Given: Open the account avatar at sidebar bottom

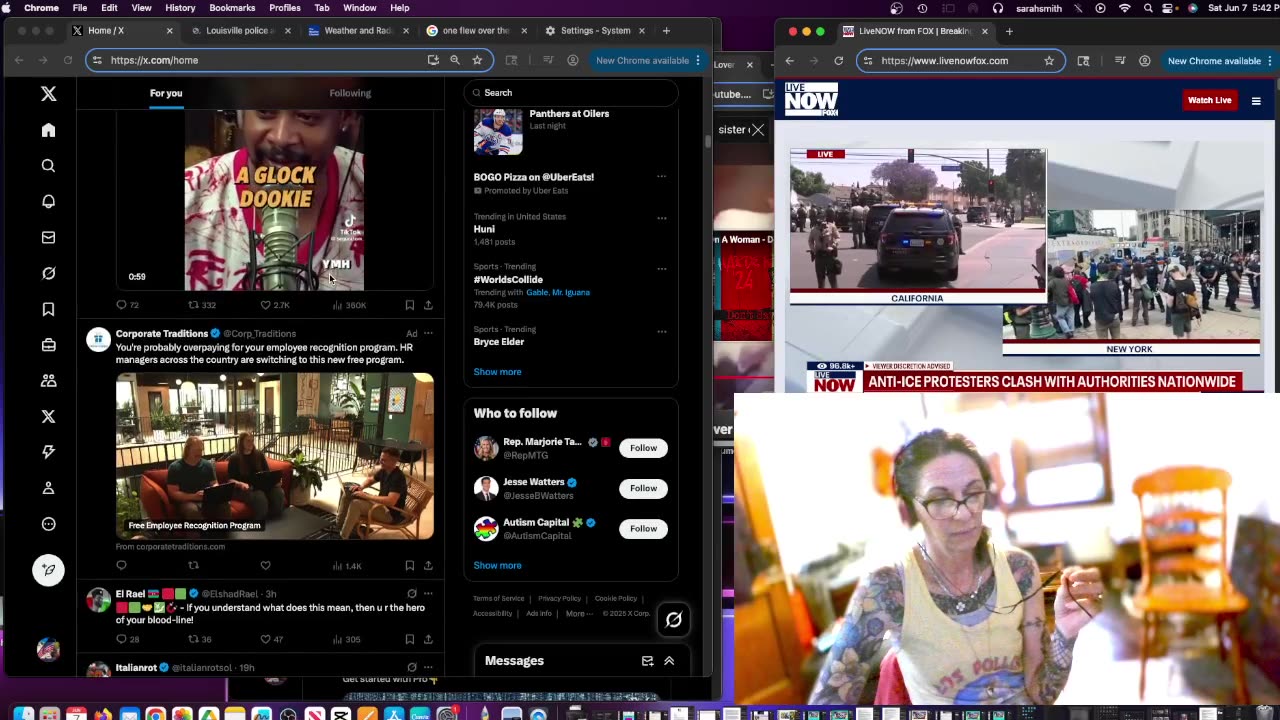Looking at the screenshot, I should click(48, 649).
